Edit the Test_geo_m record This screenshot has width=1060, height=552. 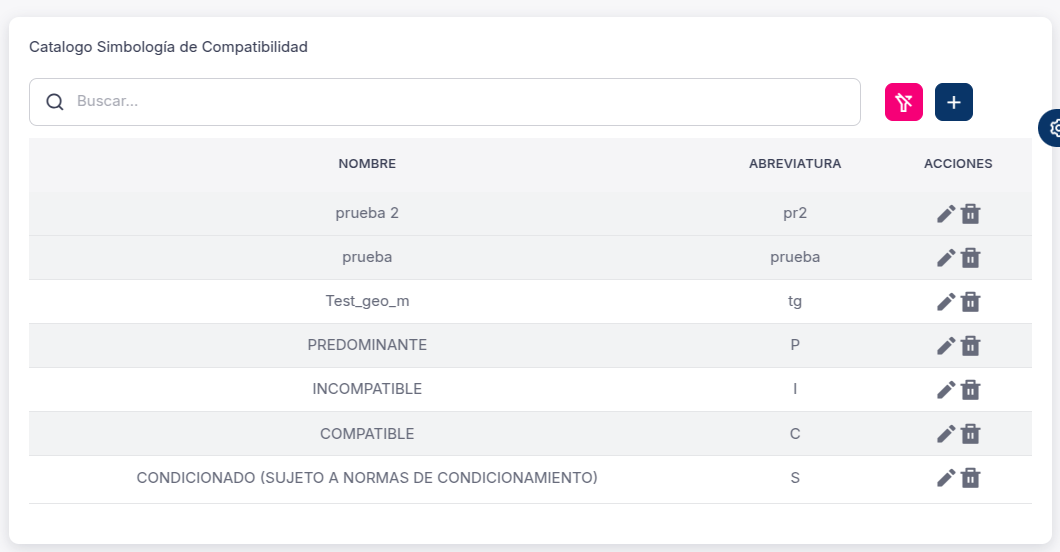(x=946, y=302)
